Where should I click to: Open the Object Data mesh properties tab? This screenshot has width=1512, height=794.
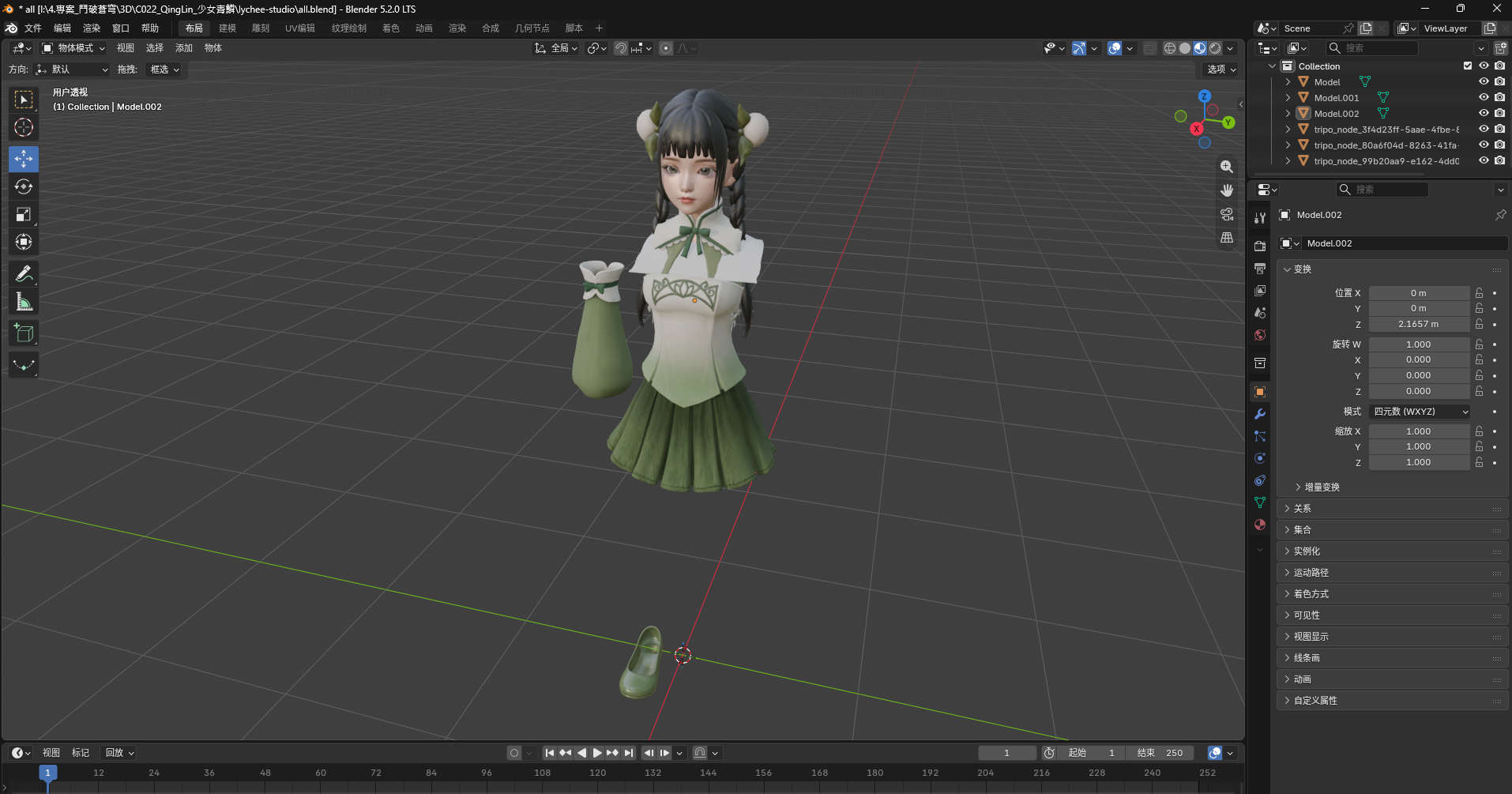tap(1260, 502)
